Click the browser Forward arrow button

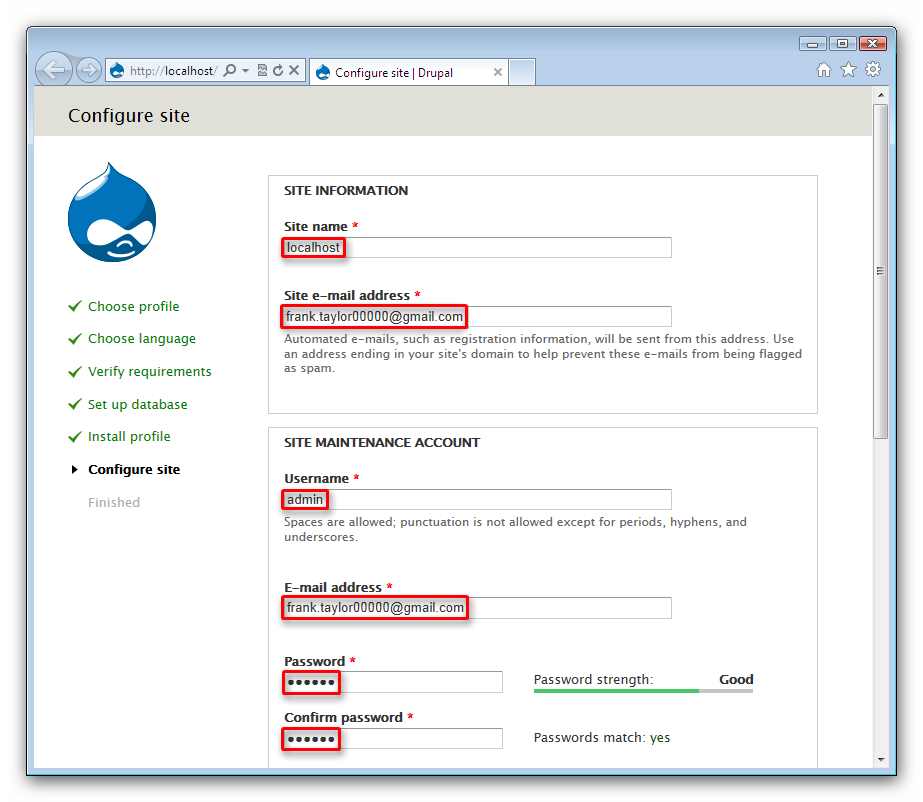click(89, 70)
